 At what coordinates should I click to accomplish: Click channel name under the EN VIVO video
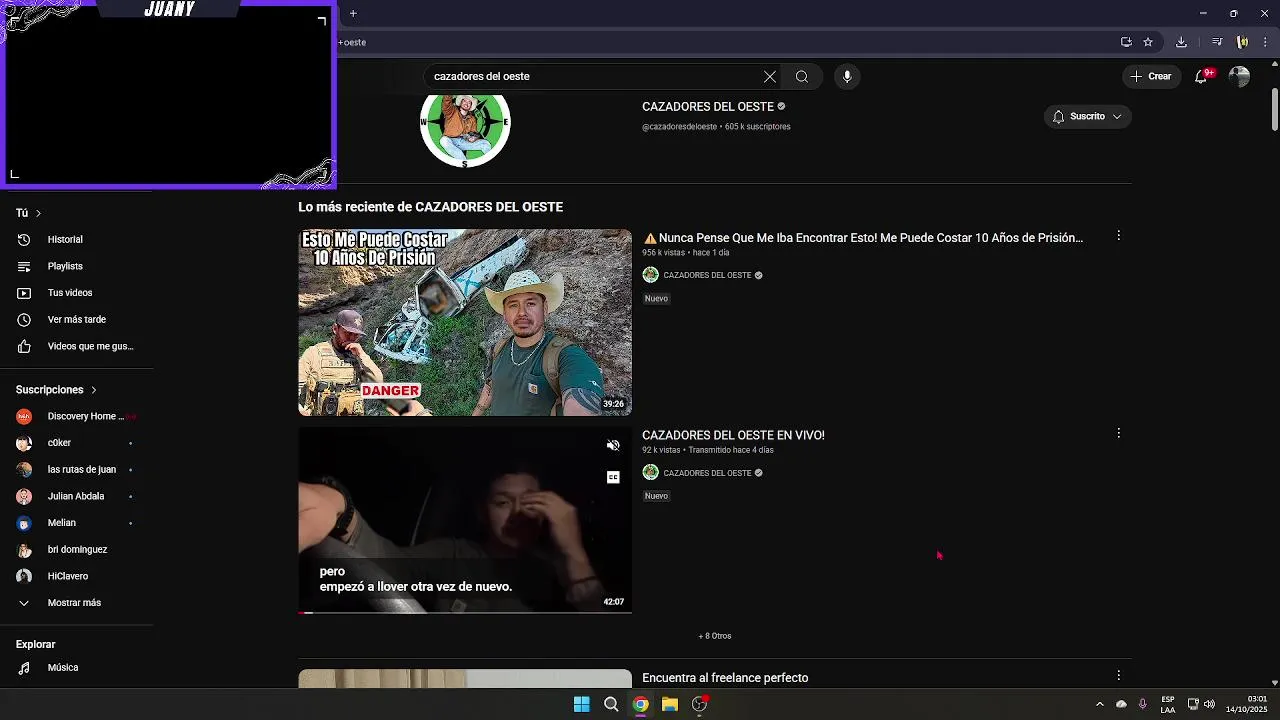pos(707,473)
